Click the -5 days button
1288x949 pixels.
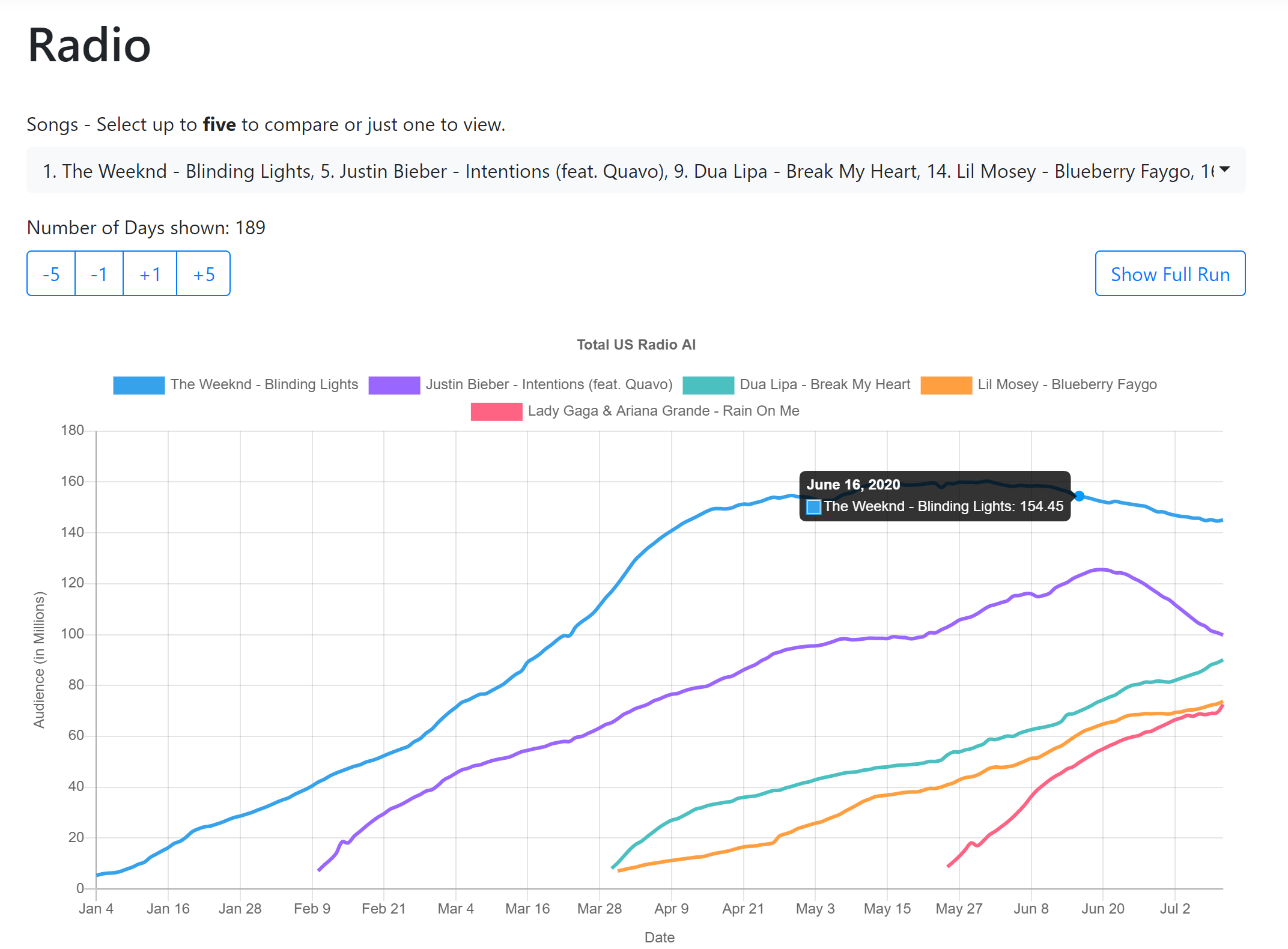pyautogui.click(x=51, y=274)
